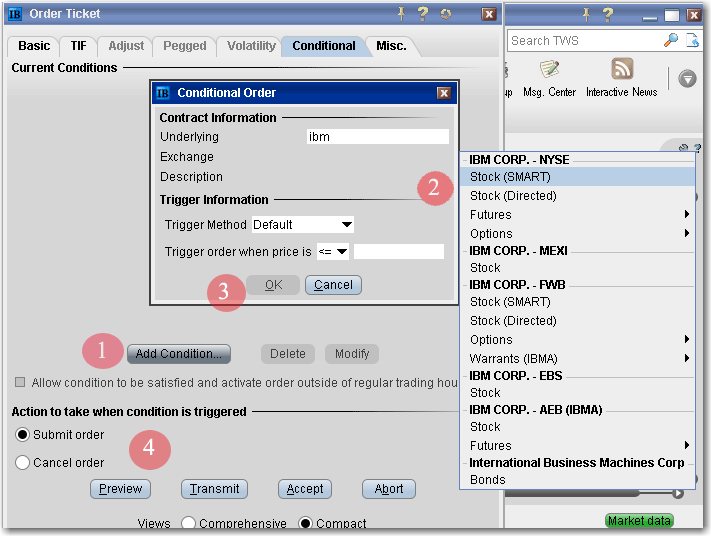Select Stock under IBM CORP. - MEXI
The height and width of the screenshot is (536, 711).
pyautogui.click(x=577, y=268)
